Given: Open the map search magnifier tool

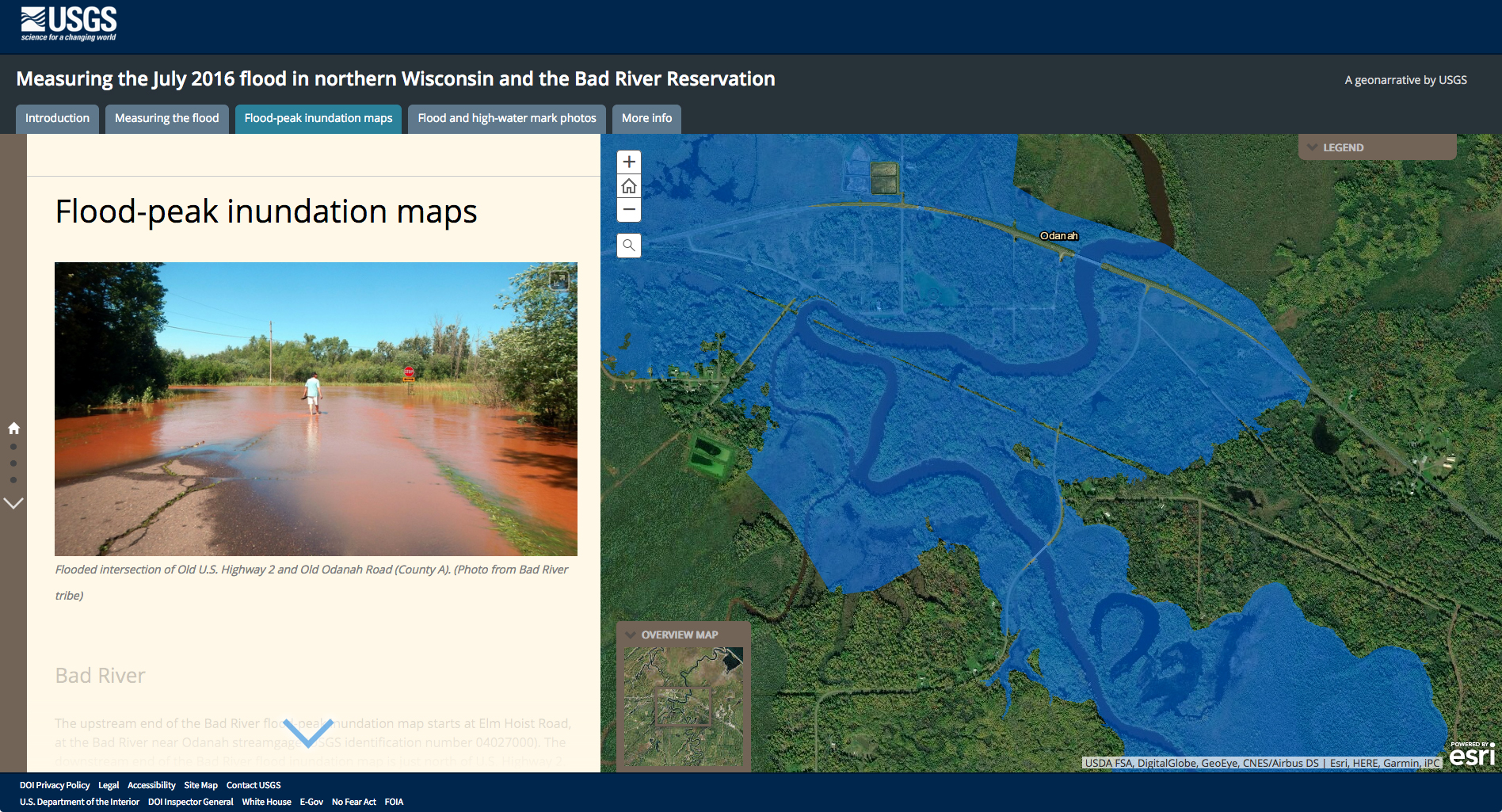Looking at the screenshot, I should pyautogui.click(x=629, y=246).
